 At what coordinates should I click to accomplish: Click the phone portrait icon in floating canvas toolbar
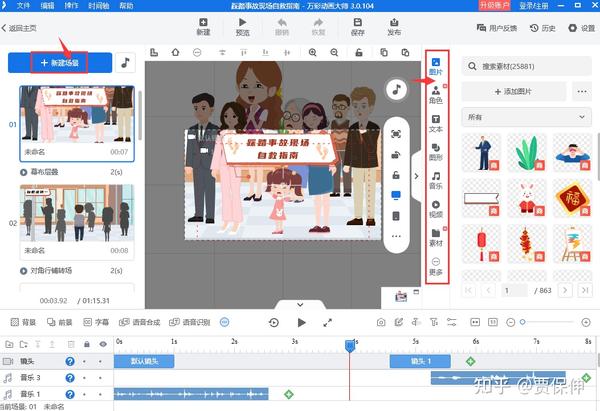pos(396,216)
